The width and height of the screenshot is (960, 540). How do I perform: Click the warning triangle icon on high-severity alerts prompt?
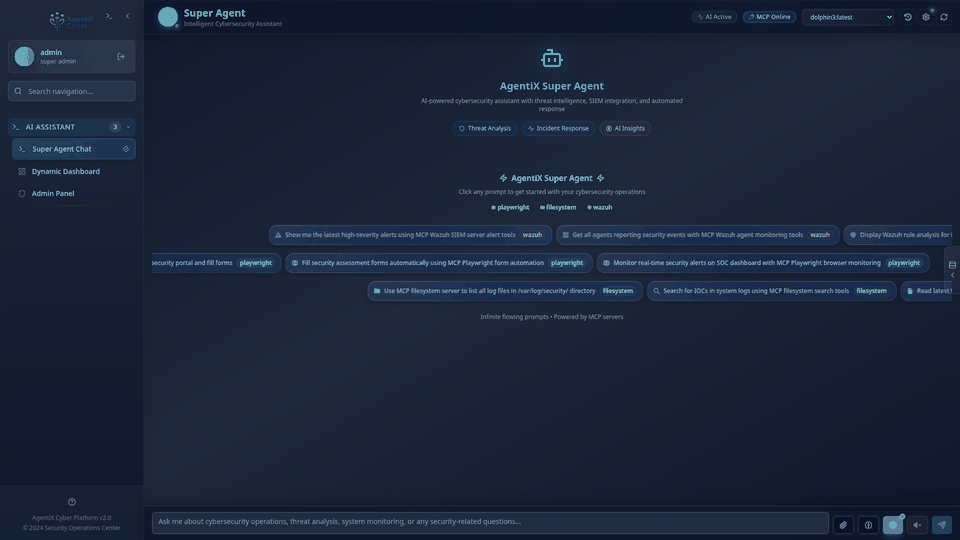(x=278, y=235)
